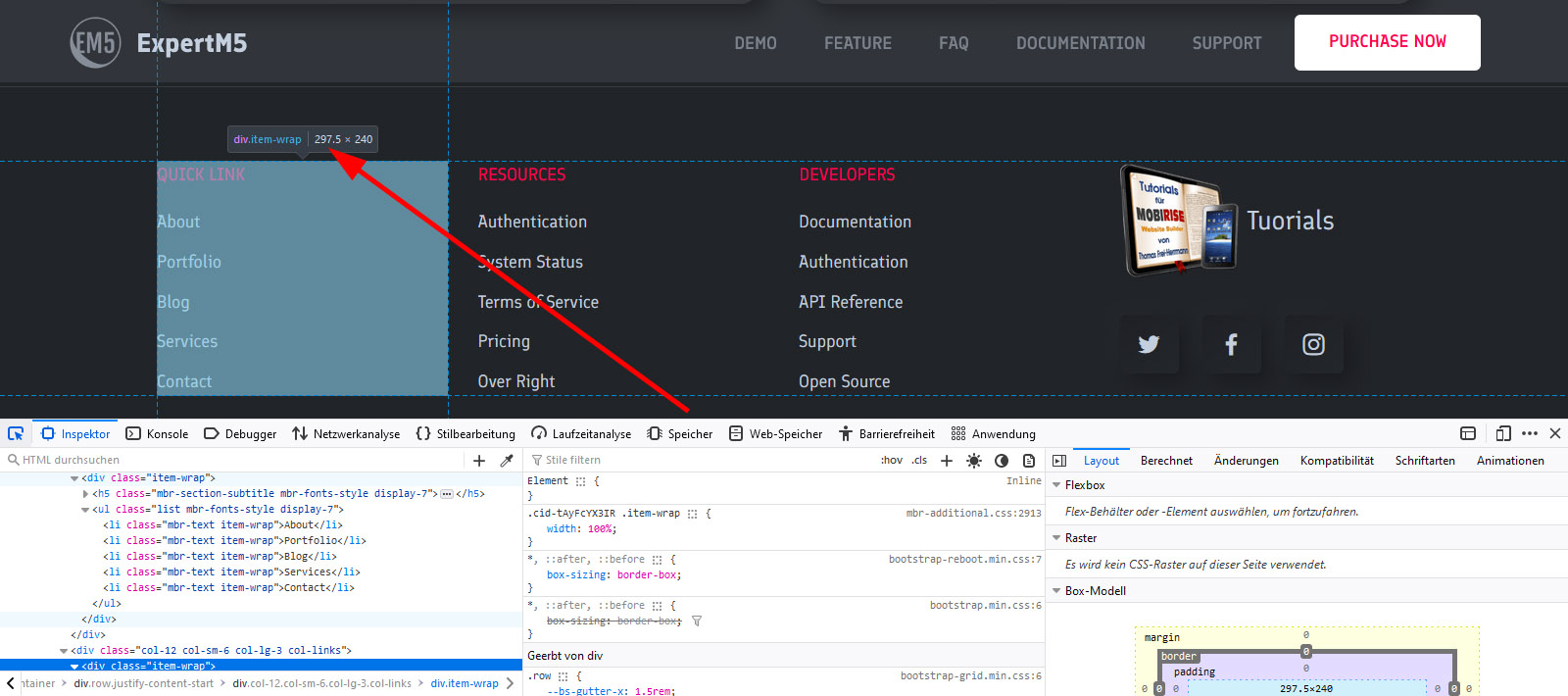Click the HTML durchsuchen search field
This screenshot has height=696, width=1568.
[235, 460]
